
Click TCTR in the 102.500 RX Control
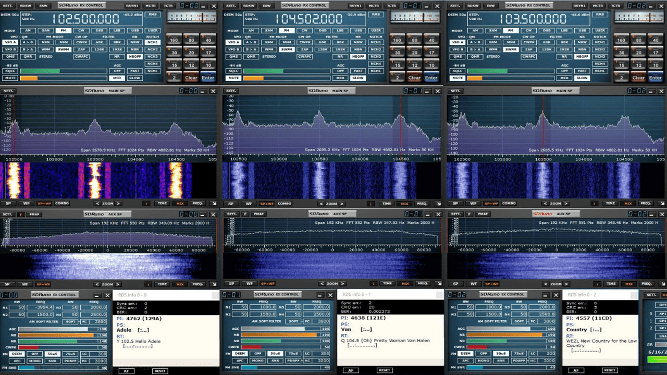tap(168, 6)
